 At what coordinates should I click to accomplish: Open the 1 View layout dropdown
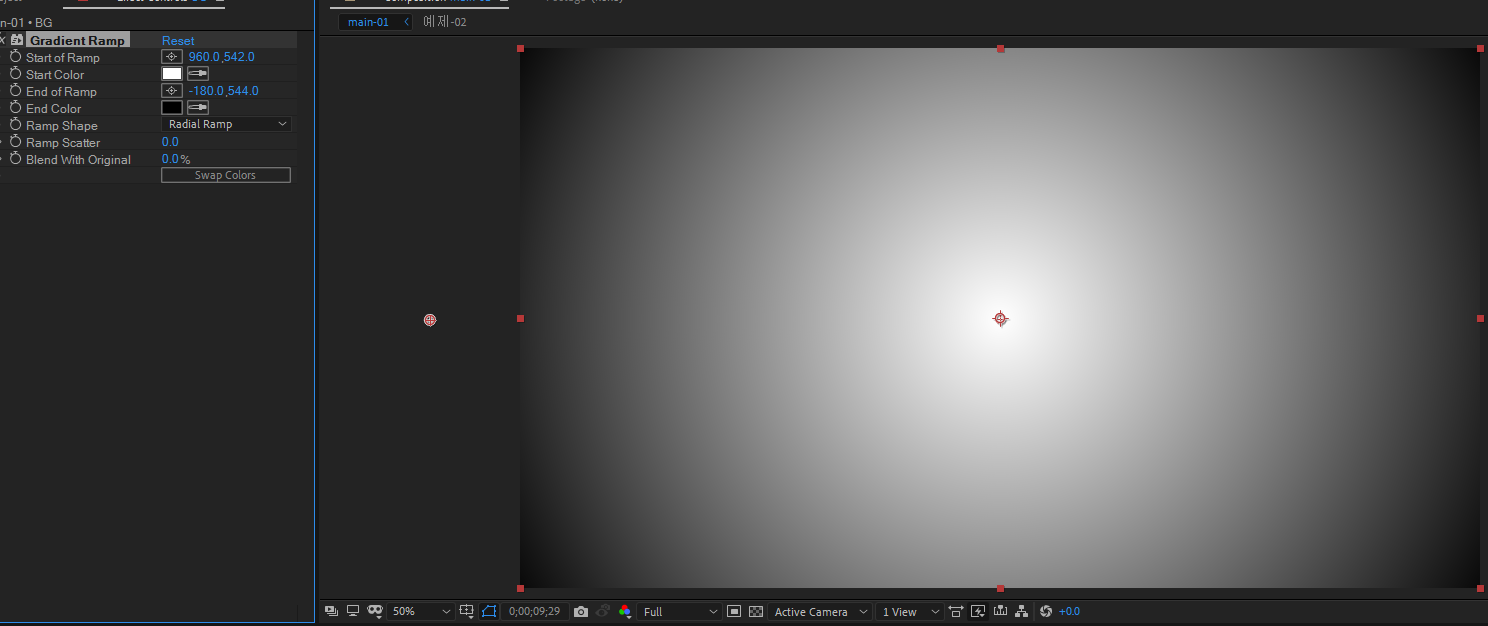click(x=910, y=611)
